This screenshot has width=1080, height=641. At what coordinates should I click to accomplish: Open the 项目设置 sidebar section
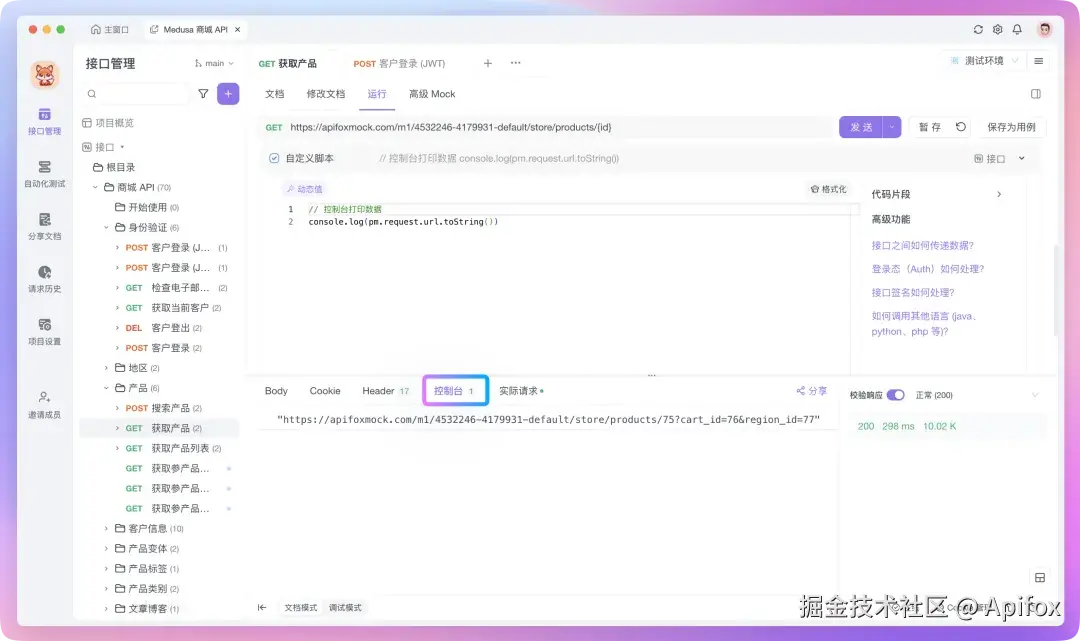click(x=44, y=332)
